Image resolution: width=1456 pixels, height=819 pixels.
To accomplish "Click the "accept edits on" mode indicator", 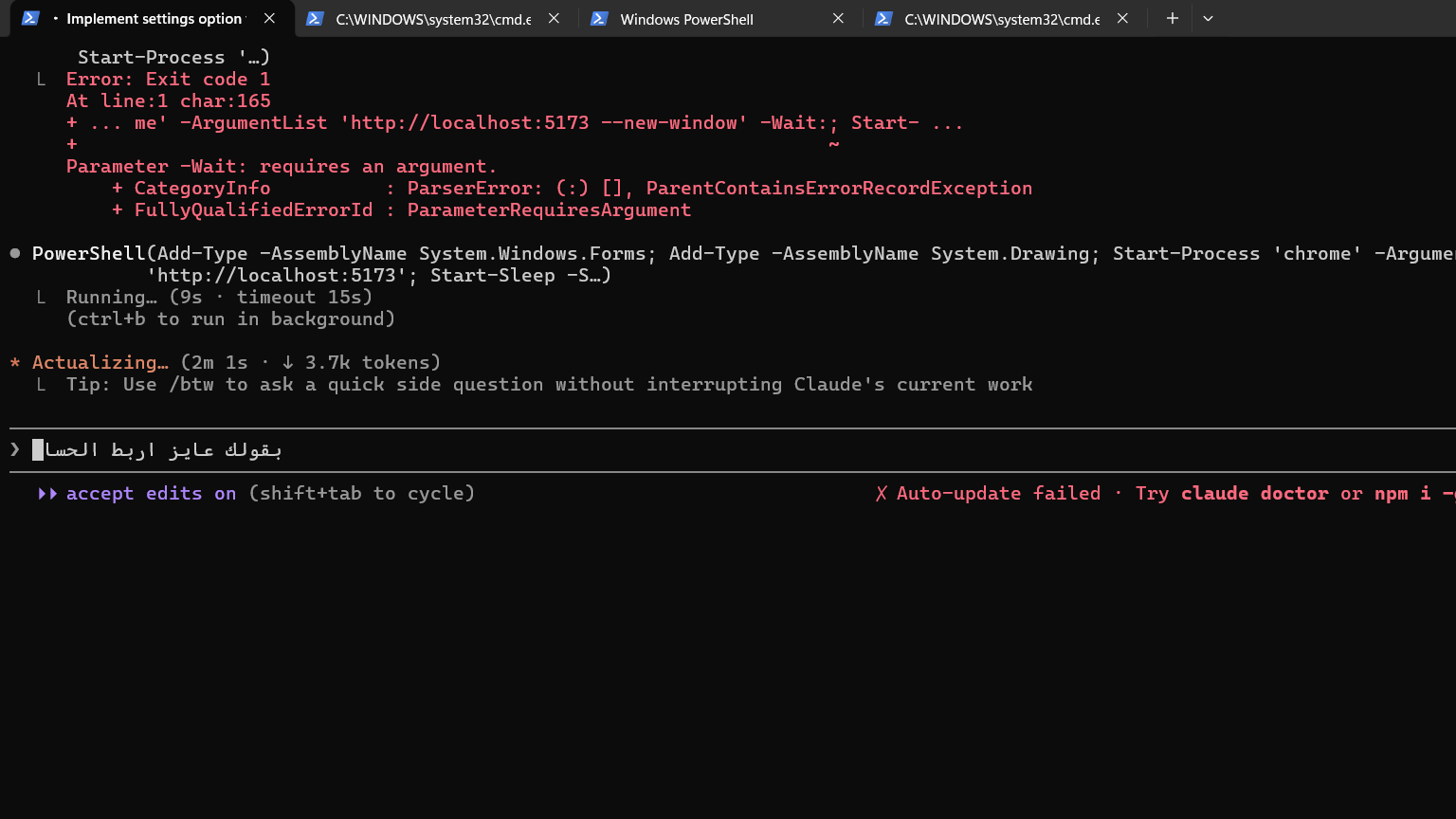I will [x=151, y=493].
